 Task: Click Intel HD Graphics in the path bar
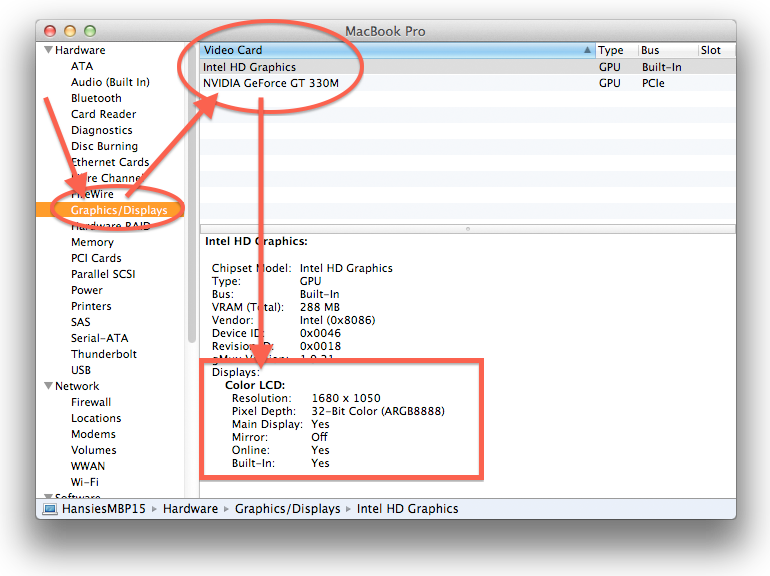coord(408,509)
